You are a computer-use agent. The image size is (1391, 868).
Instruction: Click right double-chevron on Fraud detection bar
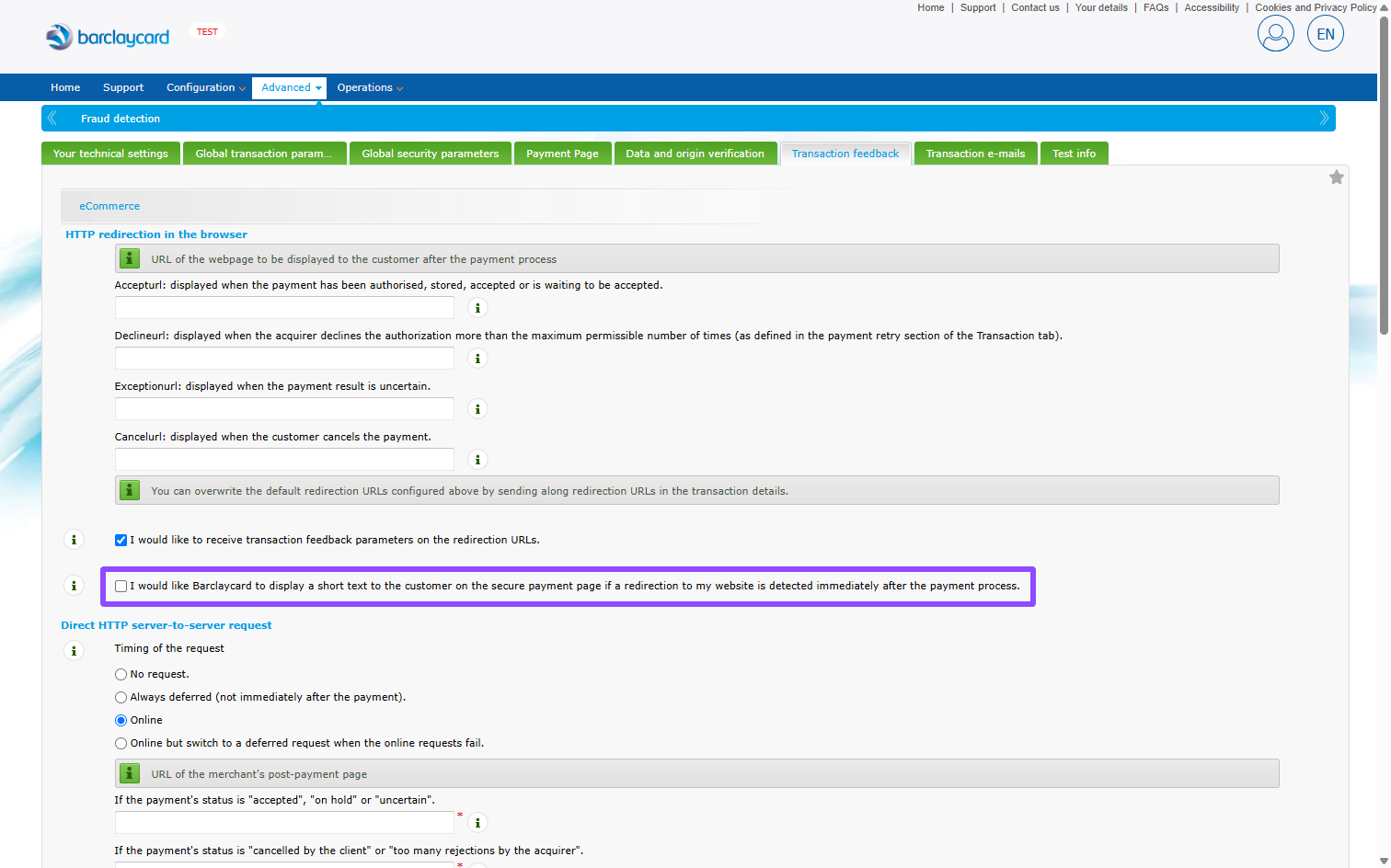click(x=1324, y=118)
